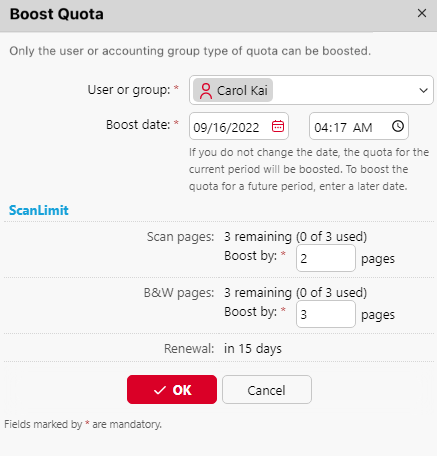Confirm with the OK button
The image size is (437, 456).
pyautogui.click(x=172, y=390)
